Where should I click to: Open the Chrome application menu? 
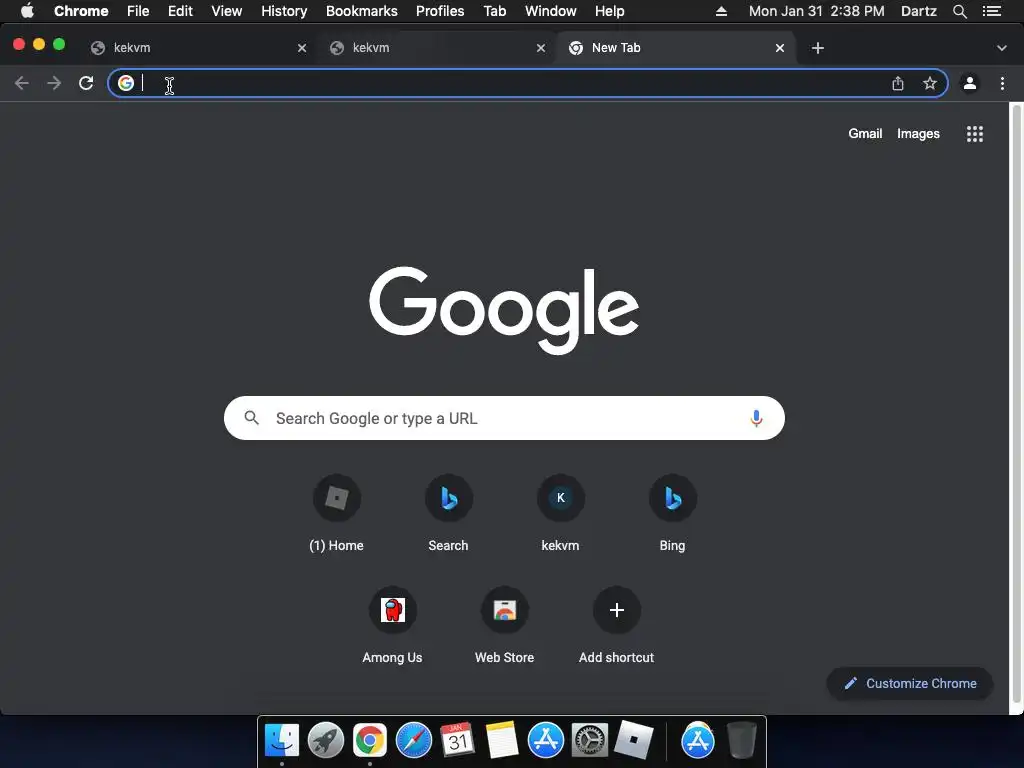point(81,11)
